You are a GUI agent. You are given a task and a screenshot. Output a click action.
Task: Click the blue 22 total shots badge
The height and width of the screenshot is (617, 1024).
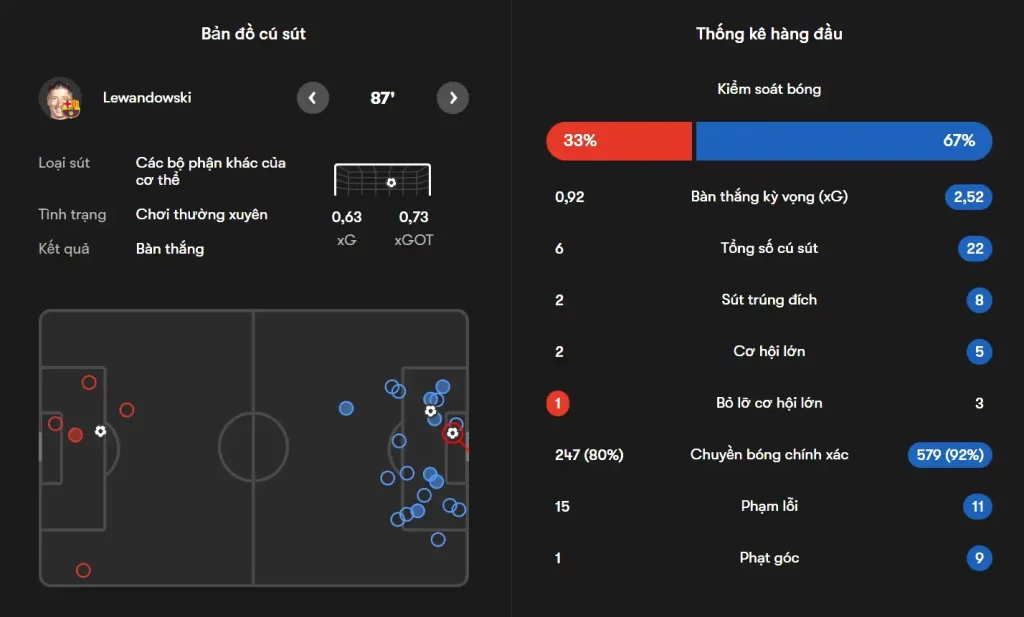(x=976, y=248)
